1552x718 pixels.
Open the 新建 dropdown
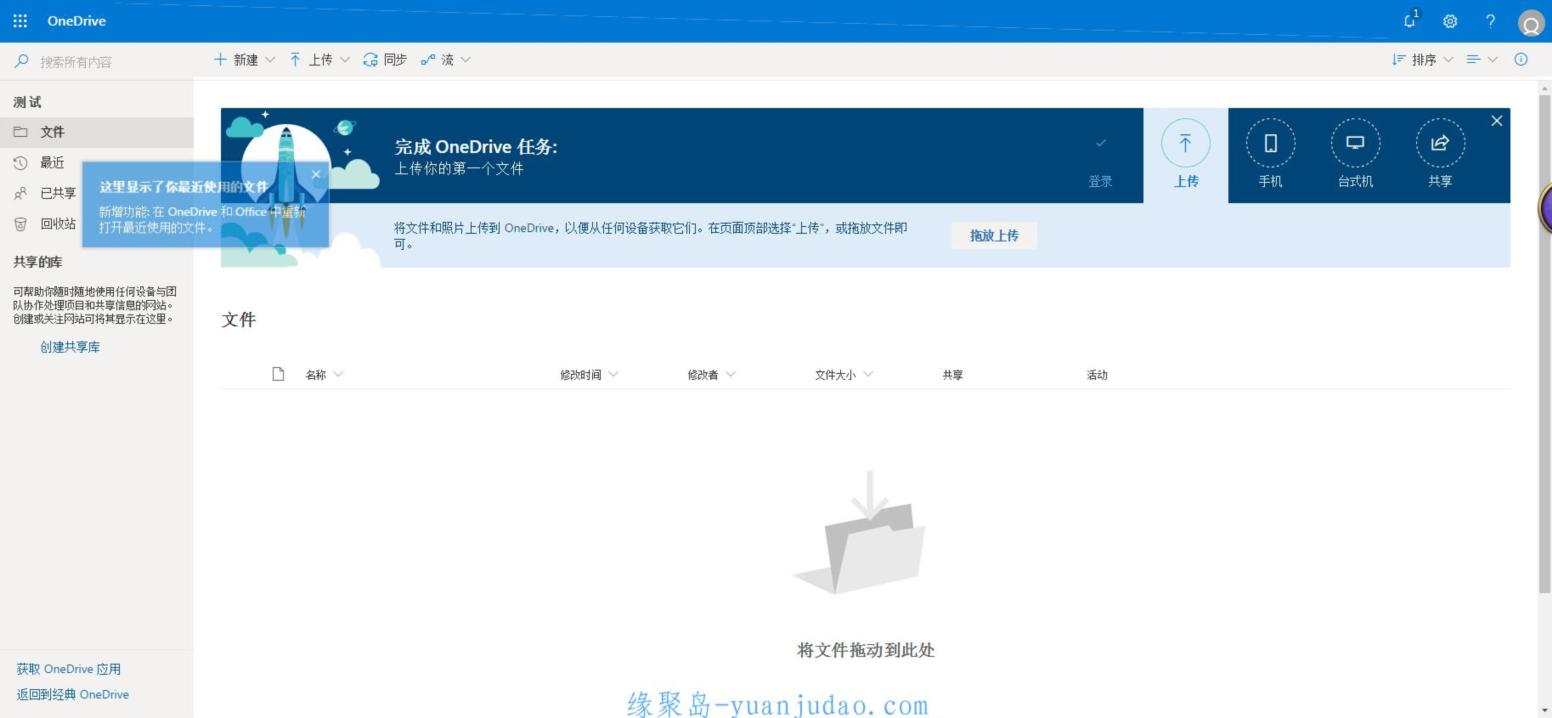244,60
